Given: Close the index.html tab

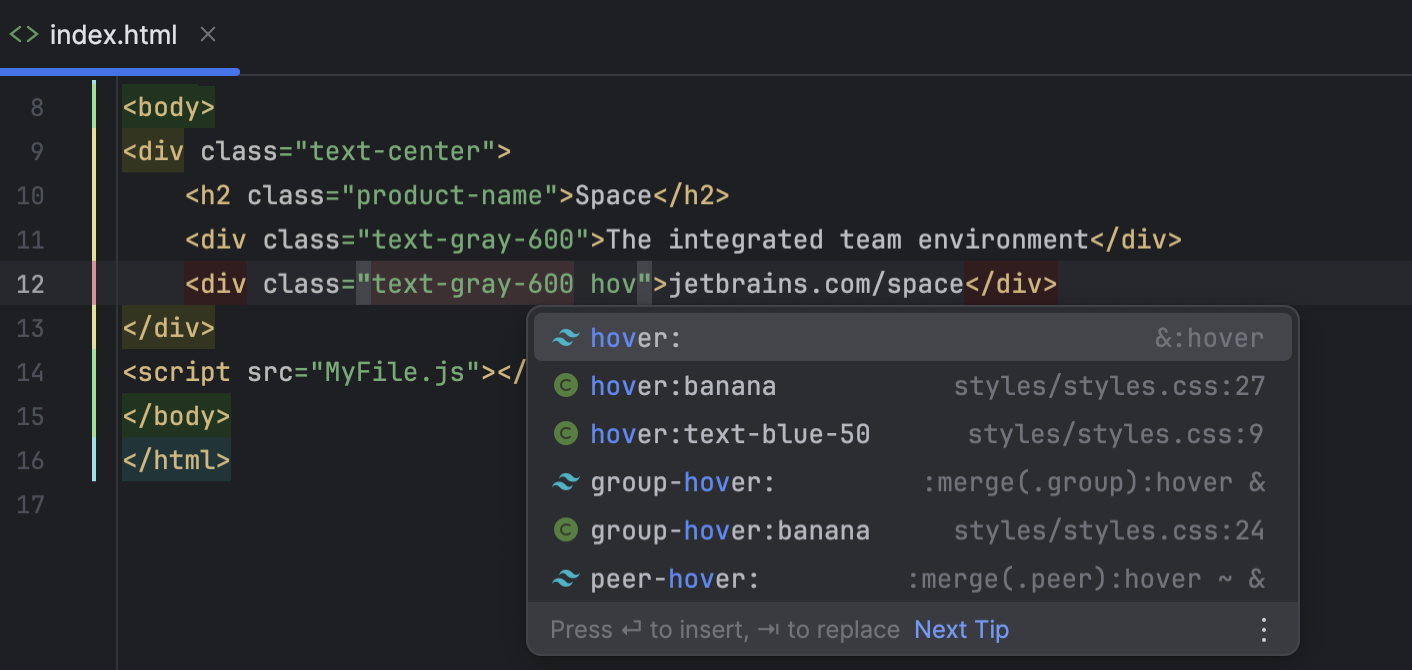Looking at the screenshot, I should (207, 34).
